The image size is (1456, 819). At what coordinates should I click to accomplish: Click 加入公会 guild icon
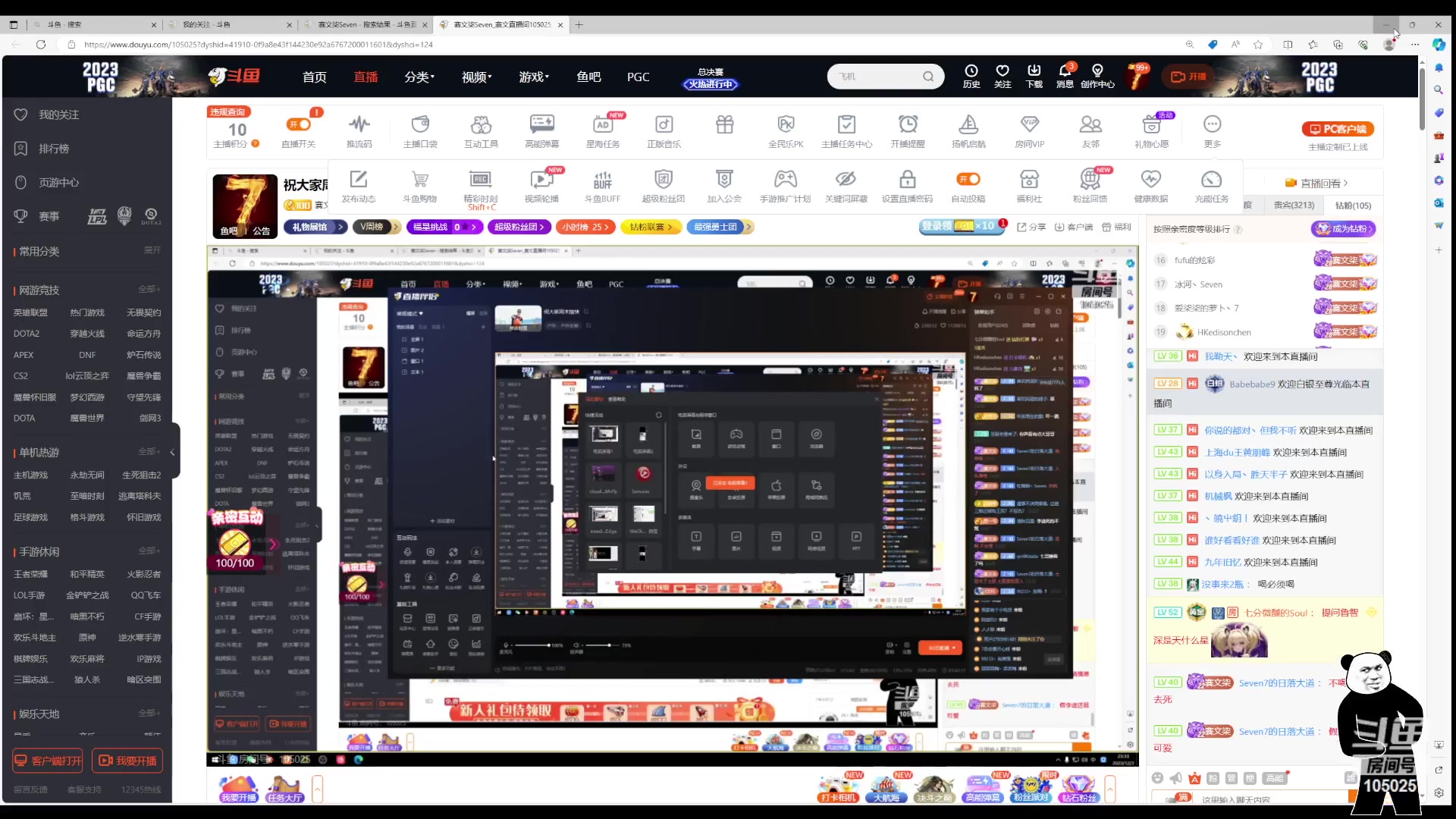[724, 186]
